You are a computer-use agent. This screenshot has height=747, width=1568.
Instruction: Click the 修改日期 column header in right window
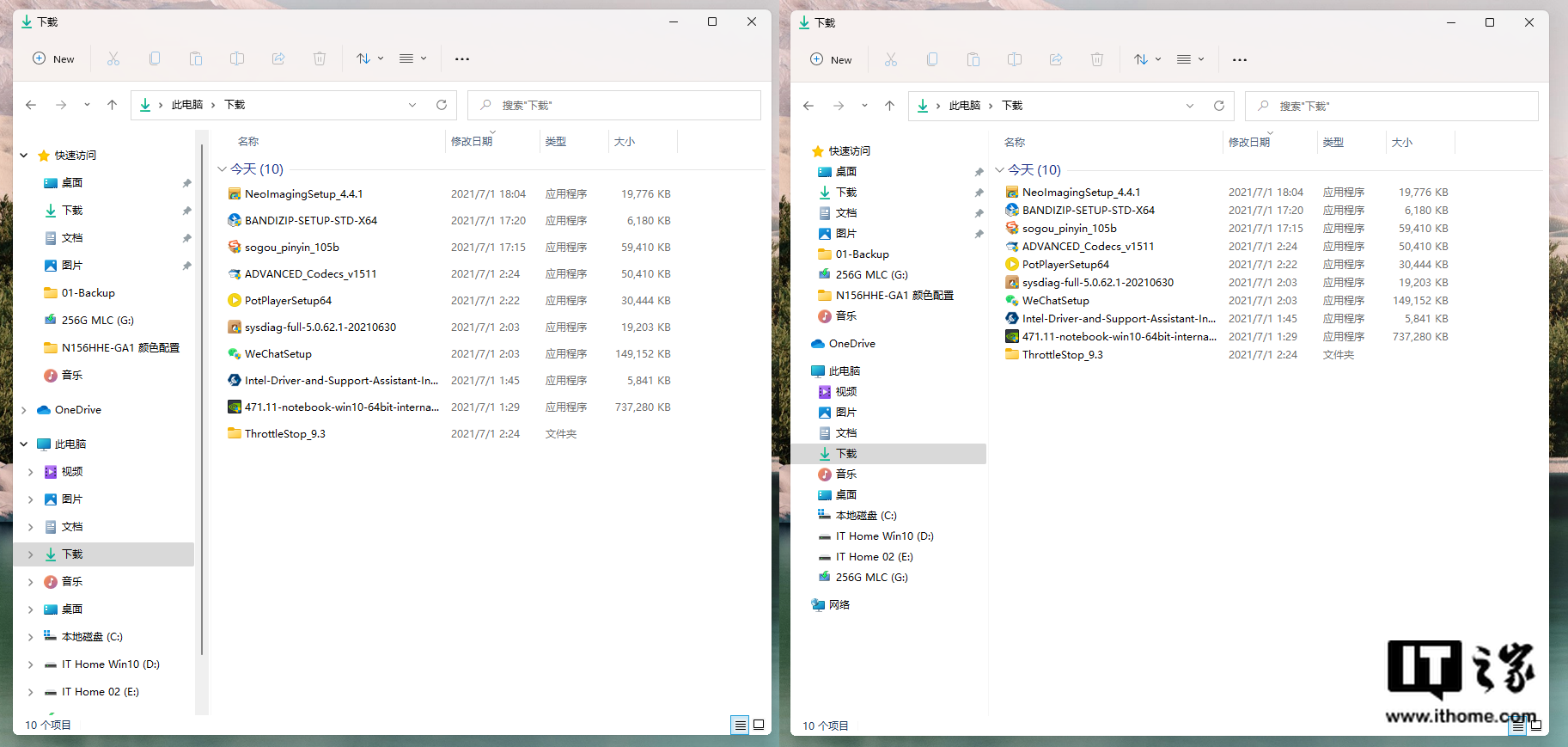[x=1249, y=143]
